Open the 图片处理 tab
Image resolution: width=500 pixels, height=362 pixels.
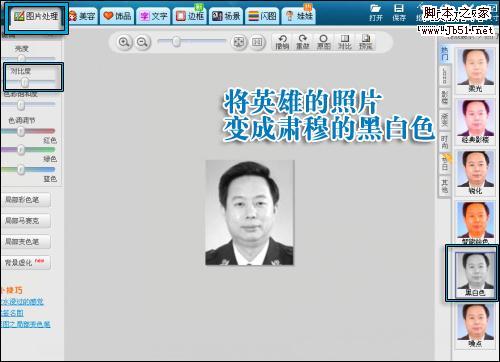point(36,16)
